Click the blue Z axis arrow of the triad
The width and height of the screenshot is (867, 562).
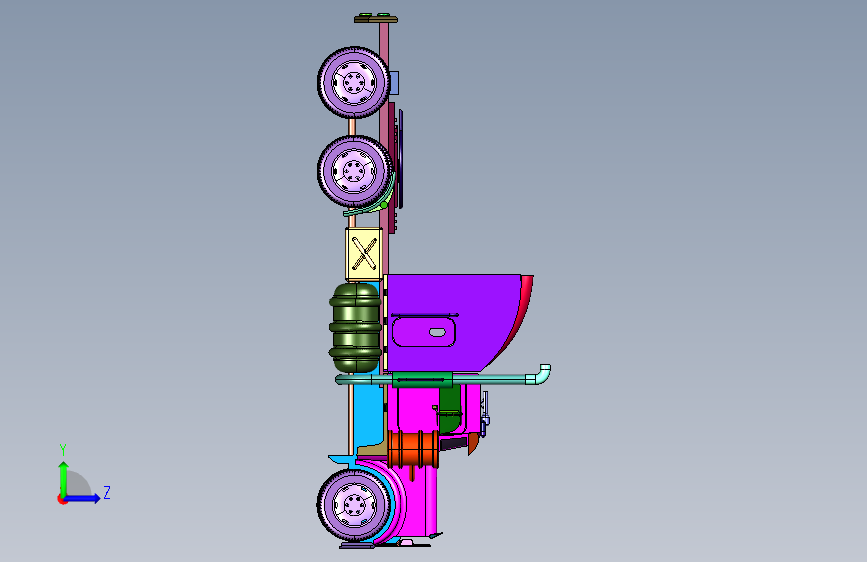(x=83, y=498)
